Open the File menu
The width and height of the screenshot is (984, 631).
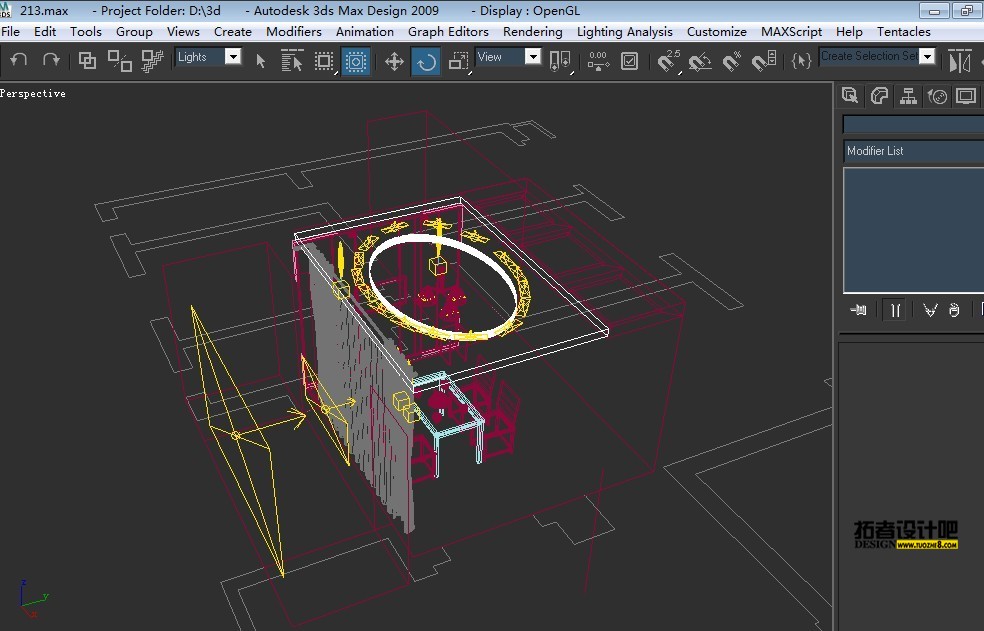[x=11, y=31]
